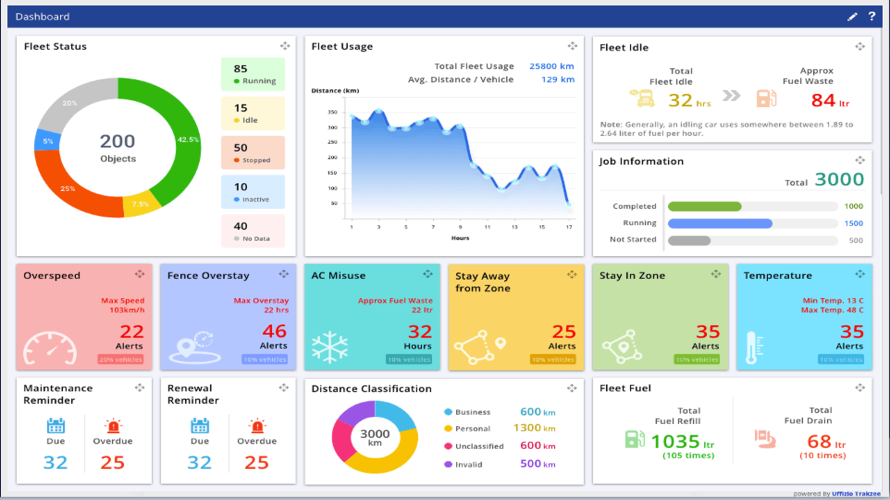Click the fuel pump icon under Fuel Refill
890x500 pixels.
(x=634, y=439)
